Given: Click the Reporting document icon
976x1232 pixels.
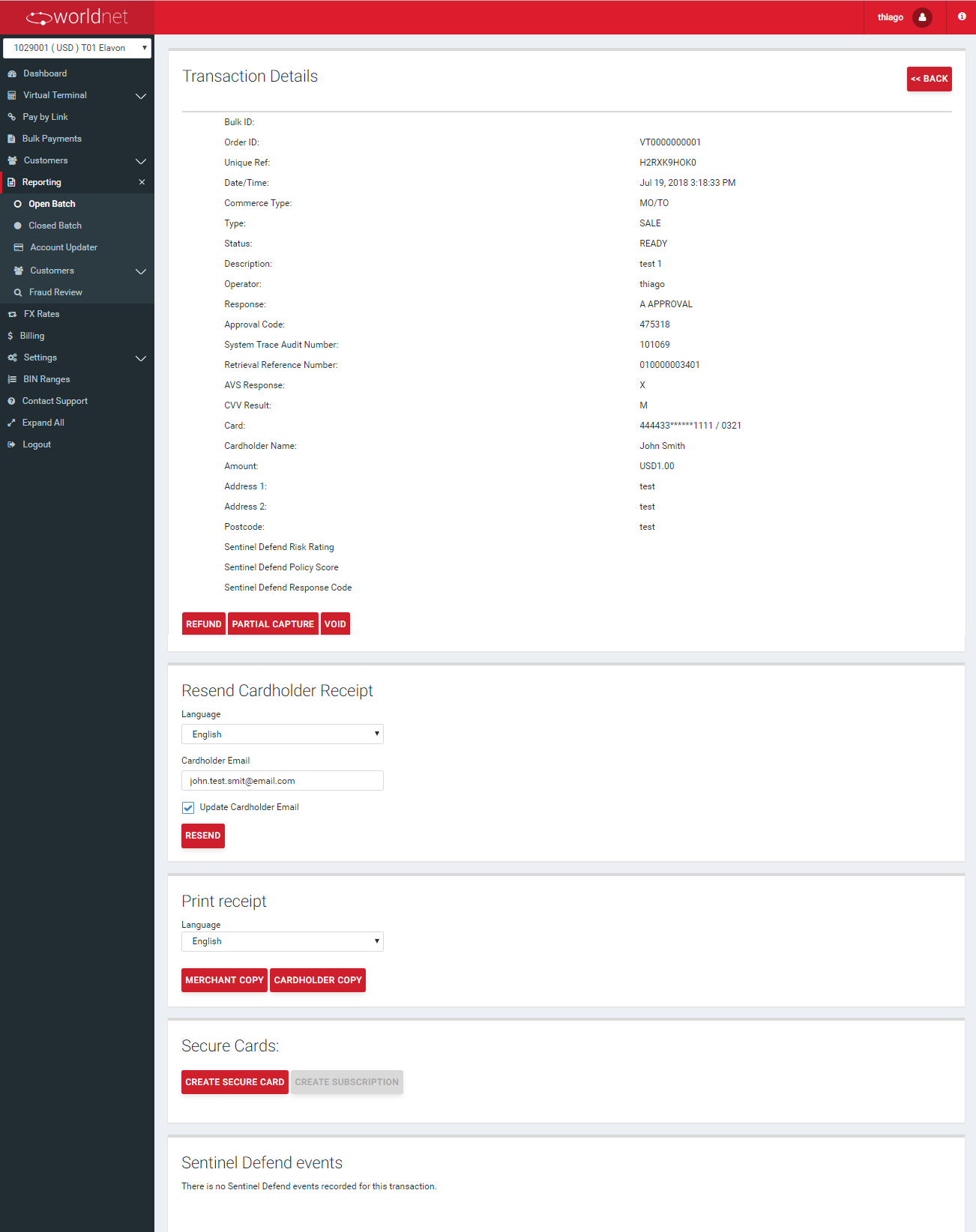Looking at the screenshot, I should click(x=11, y=182).
